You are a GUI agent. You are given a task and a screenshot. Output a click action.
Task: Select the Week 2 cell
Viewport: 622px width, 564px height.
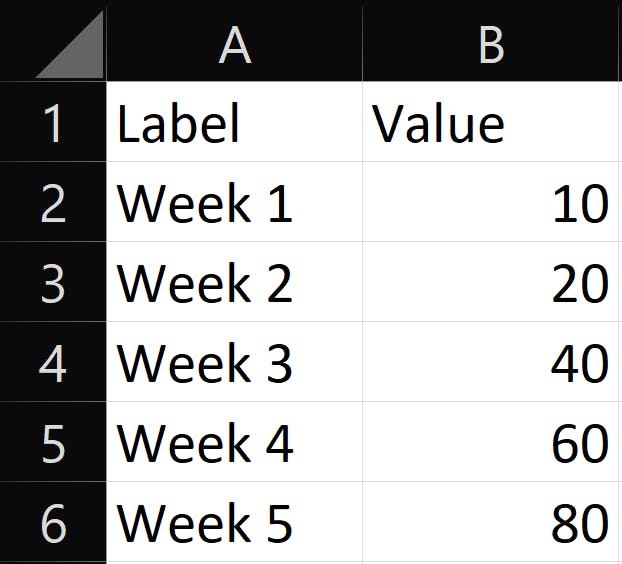[x=234, y=283]
